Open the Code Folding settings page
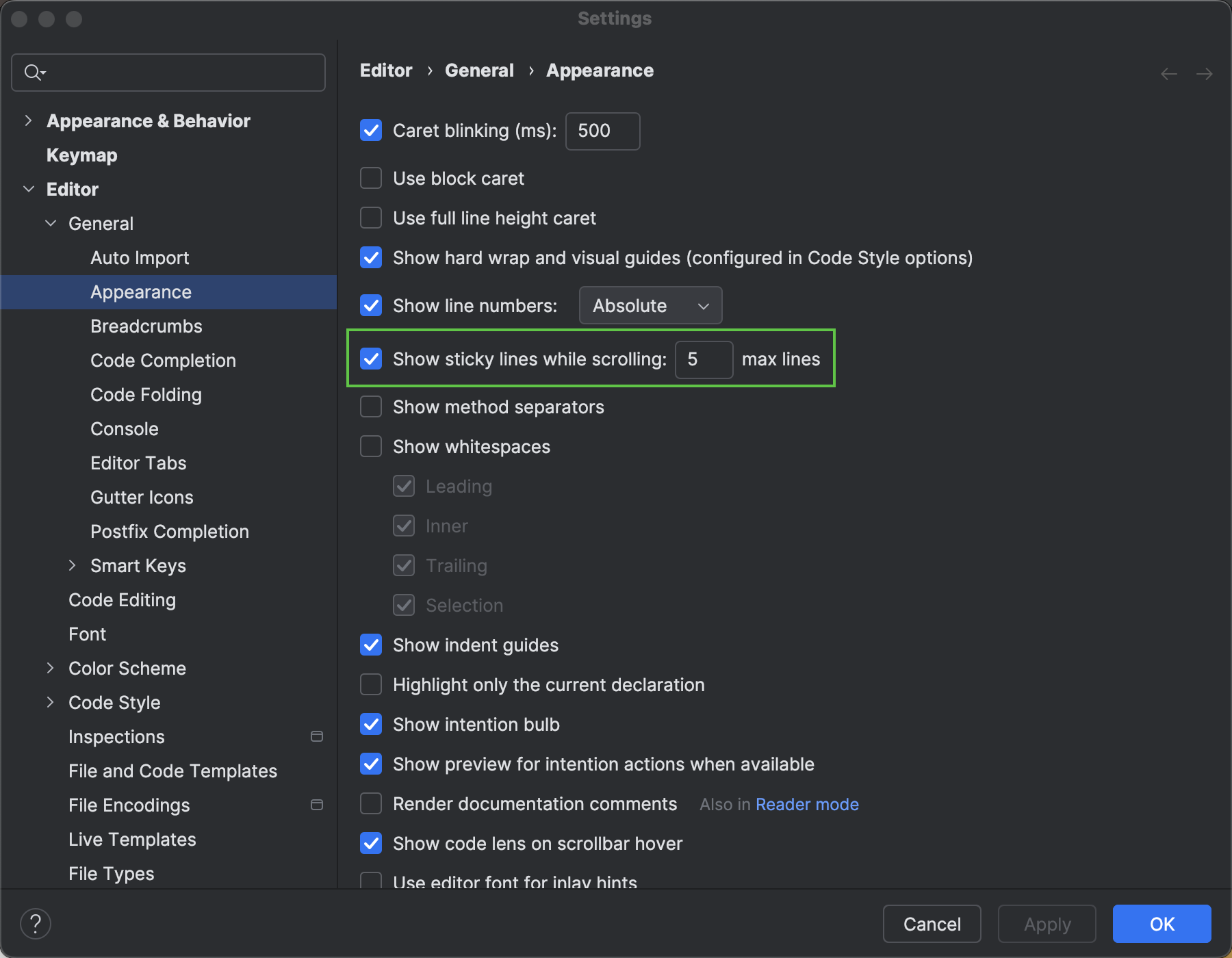The image size is (1232, 958). 146,395
